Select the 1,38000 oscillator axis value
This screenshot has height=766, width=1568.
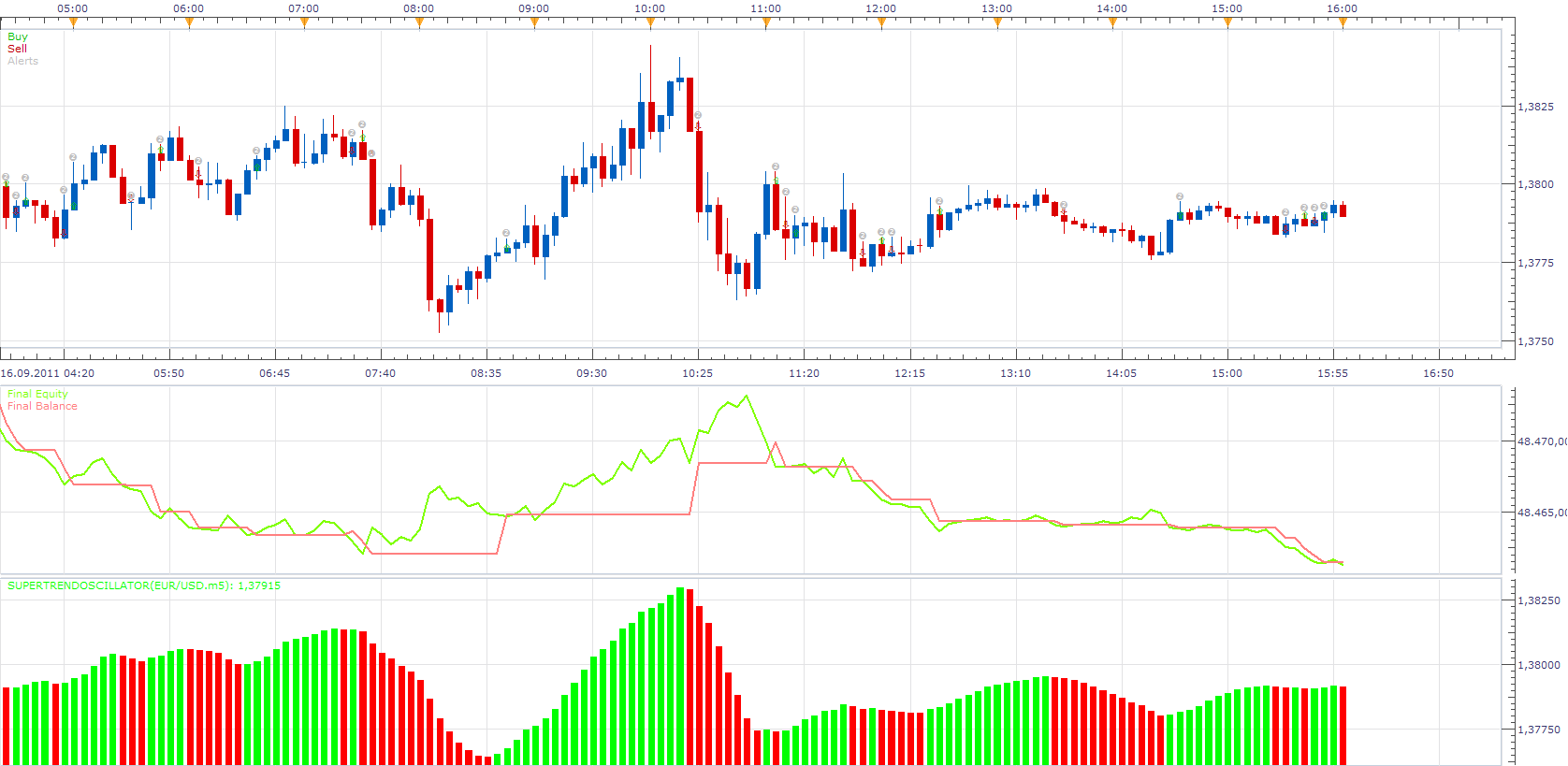1539,665
